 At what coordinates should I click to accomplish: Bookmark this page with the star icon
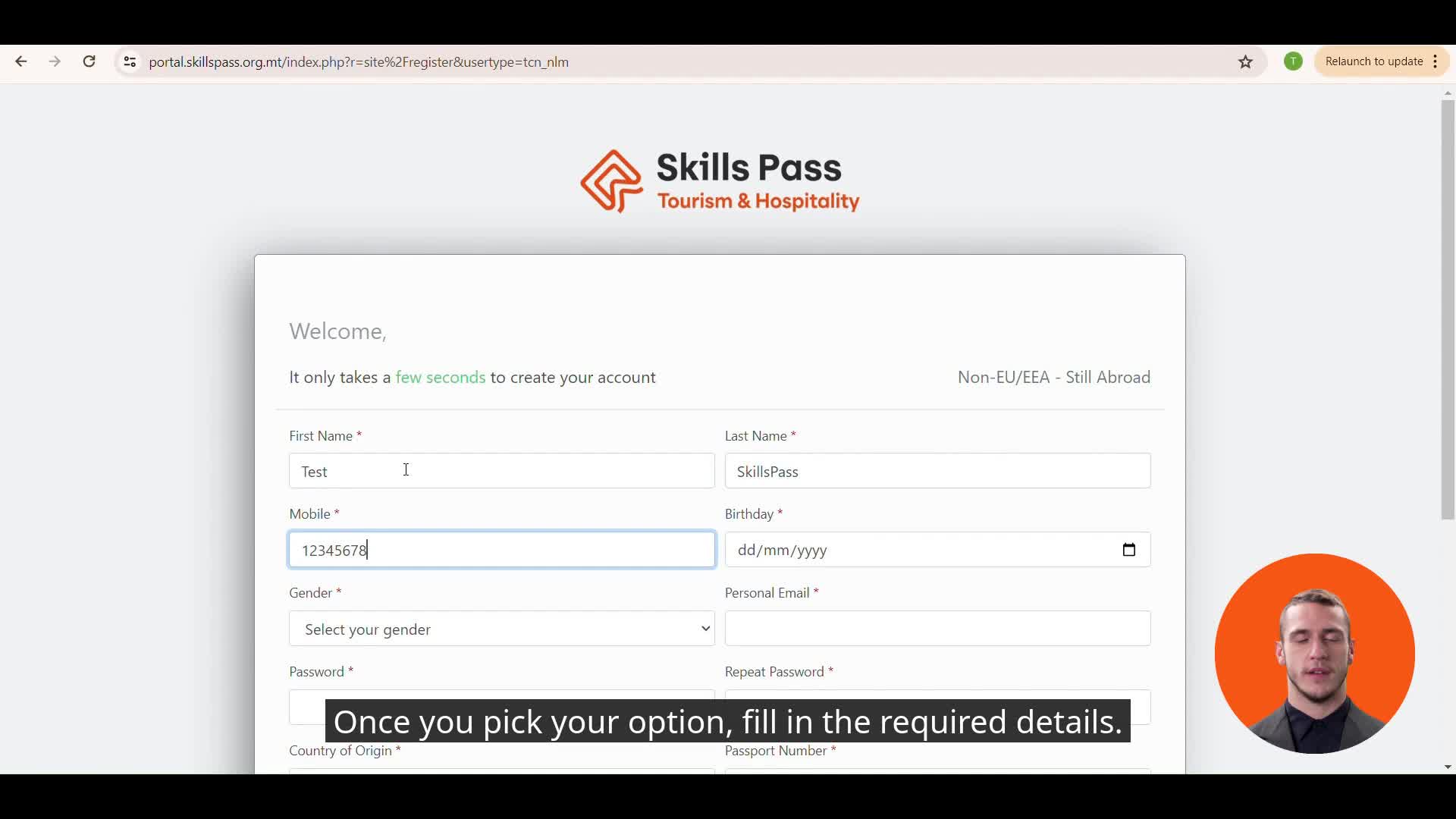pyautogui.click(x=1246, y=61)
